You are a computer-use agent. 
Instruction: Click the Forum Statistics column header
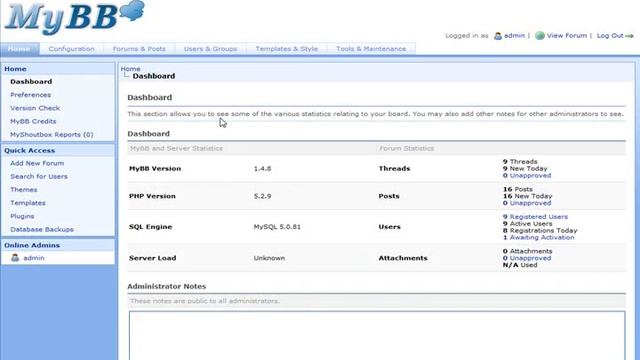tap(407, 149)
